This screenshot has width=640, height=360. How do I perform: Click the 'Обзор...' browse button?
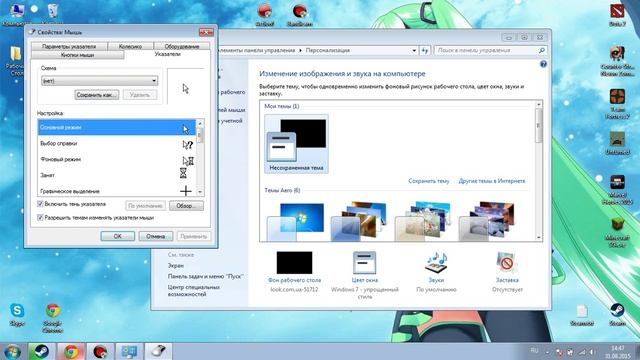(x=186, y=206)
